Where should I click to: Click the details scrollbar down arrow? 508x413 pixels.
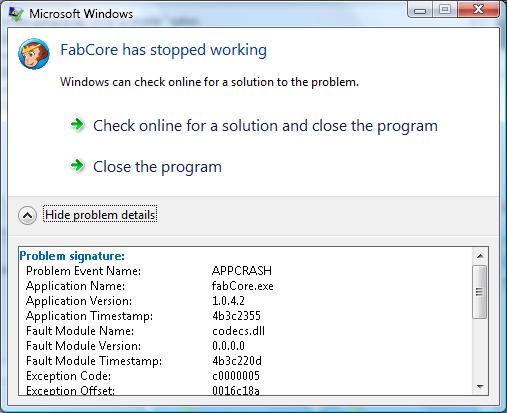click(480, 387)
